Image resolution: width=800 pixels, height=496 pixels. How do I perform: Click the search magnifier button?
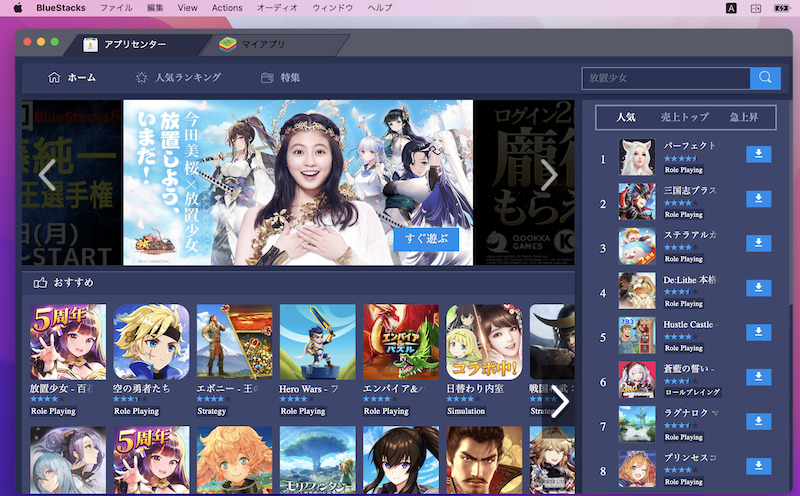765,78
